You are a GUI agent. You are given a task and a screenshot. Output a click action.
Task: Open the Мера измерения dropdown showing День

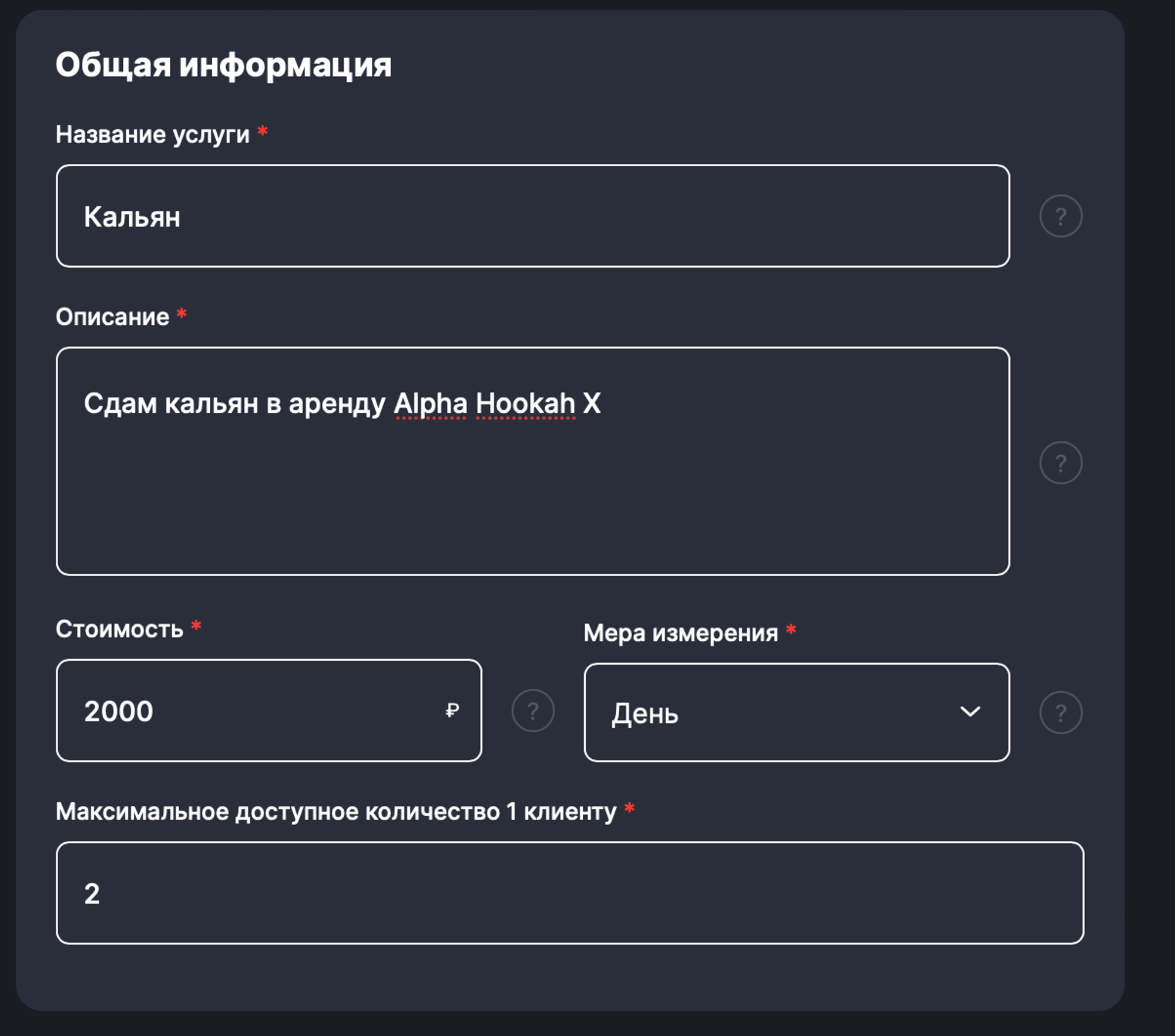pos(764,712)
